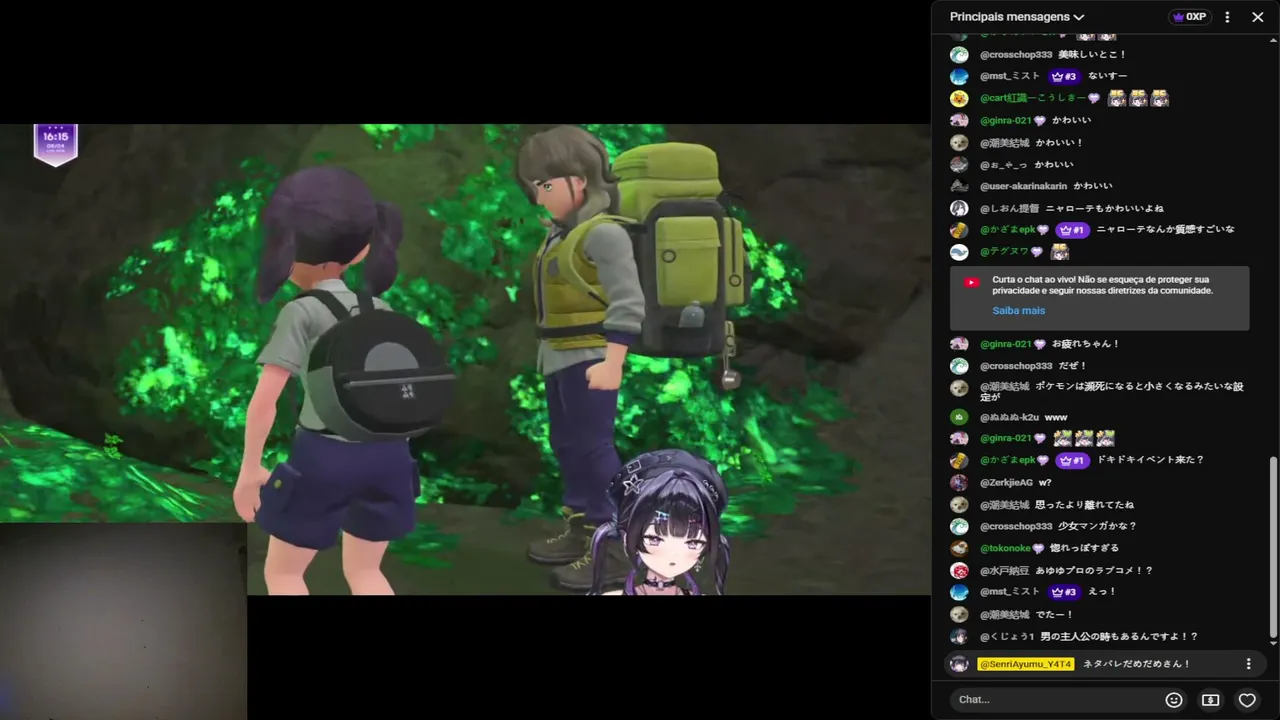Click the message 思ったより離れてたね

pyautogui.click(x=1085, y=505)
